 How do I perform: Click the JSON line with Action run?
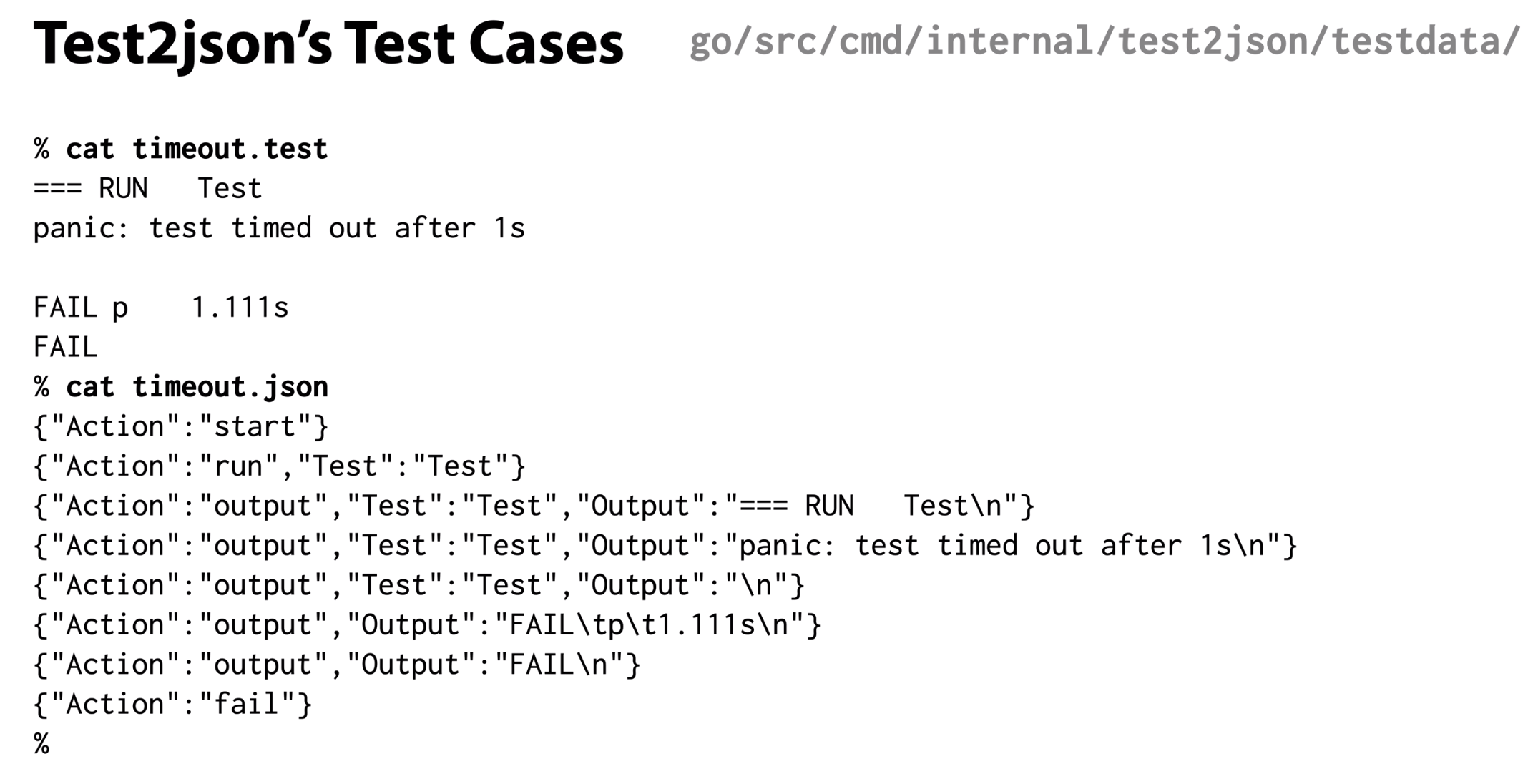[x=279, y=466]
